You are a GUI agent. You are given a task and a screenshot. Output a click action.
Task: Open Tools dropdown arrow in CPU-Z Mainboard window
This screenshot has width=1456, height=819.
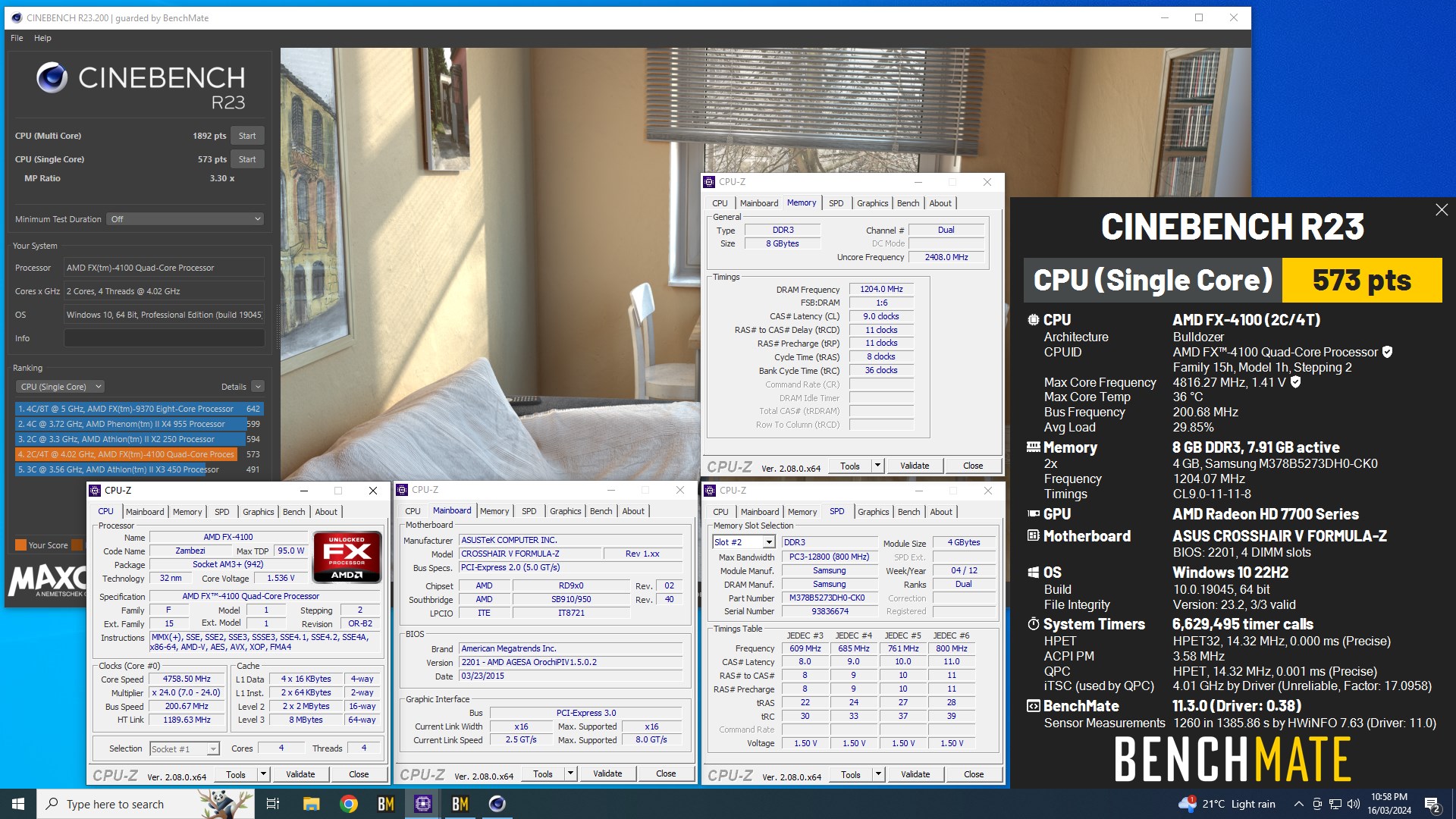(x=570, y=773)
